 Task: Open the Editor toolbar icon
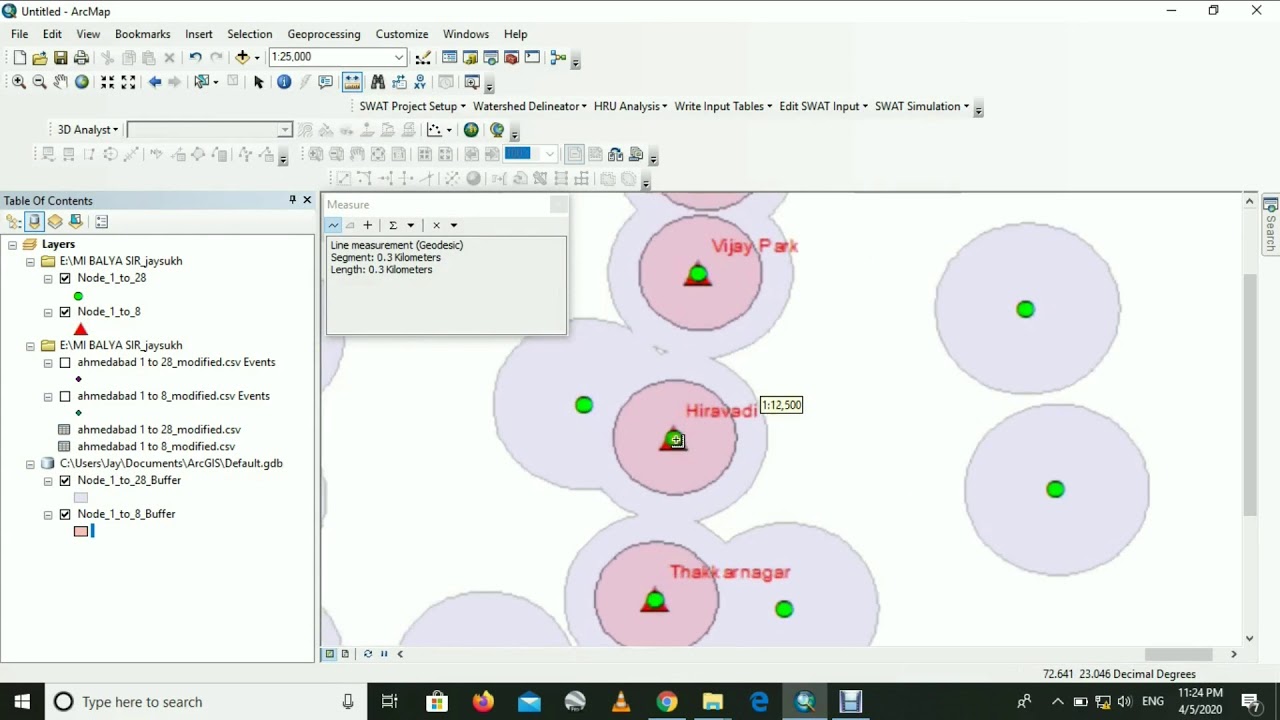(x=423, y=58)
